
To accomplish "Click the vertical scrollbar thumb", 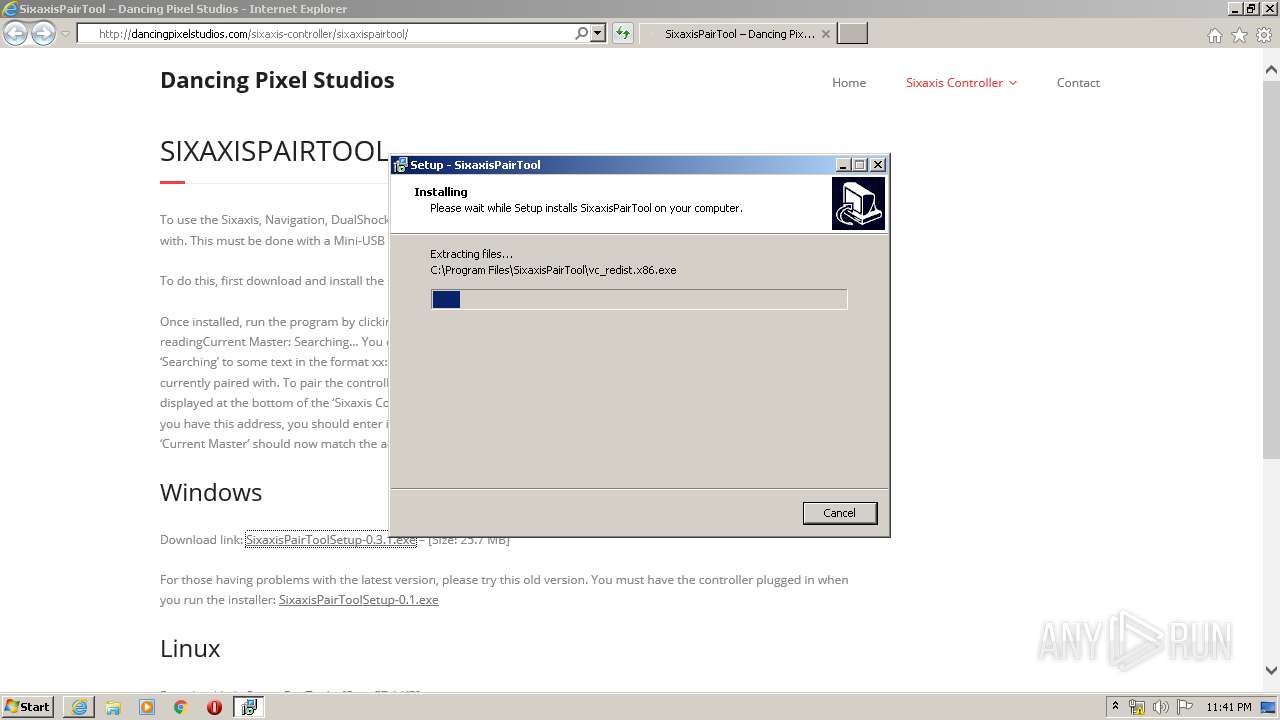I will click(1271, 270).
